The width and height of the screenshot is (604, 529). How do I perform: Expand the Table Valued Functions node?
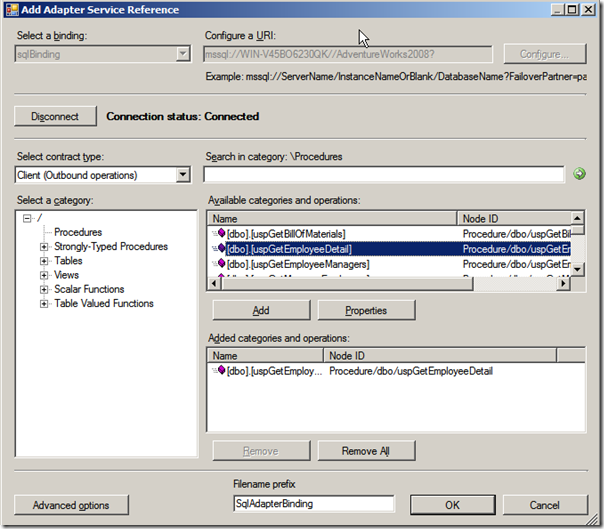tap(44, 304)
